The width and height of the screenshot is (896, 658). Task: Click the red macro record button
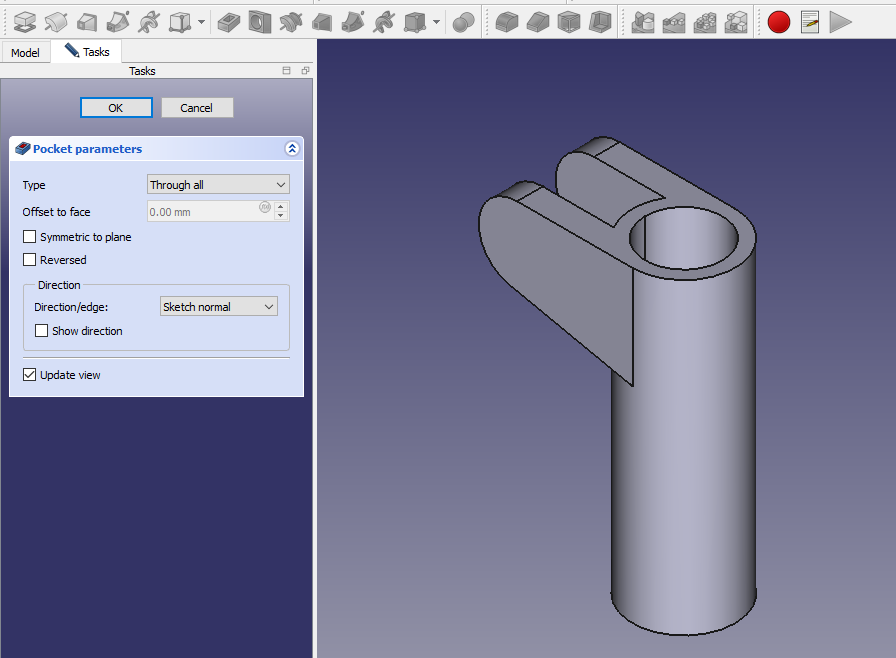[779, 21]
